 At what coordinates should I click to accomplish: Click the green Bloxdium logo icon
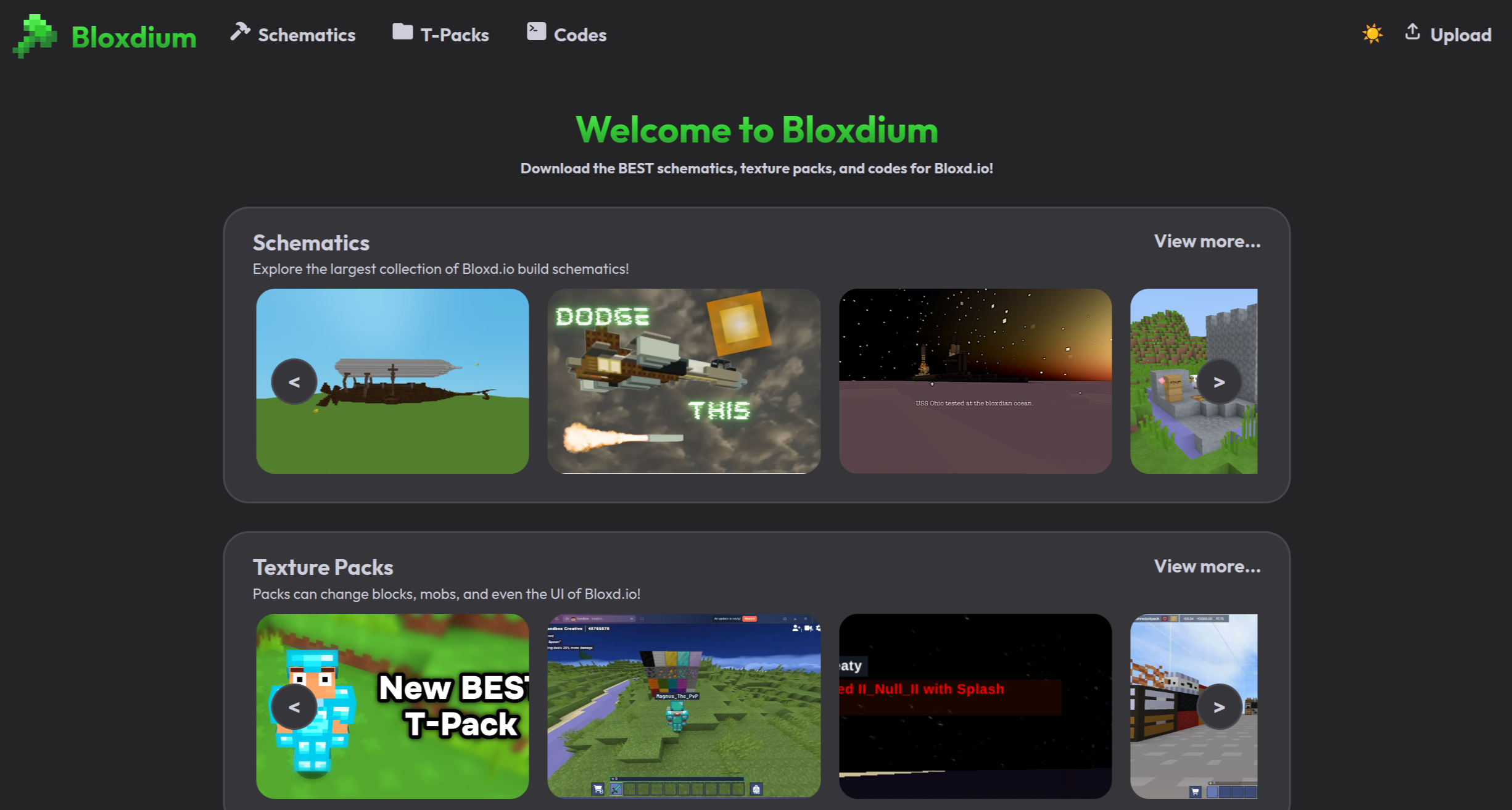[35, 36]
